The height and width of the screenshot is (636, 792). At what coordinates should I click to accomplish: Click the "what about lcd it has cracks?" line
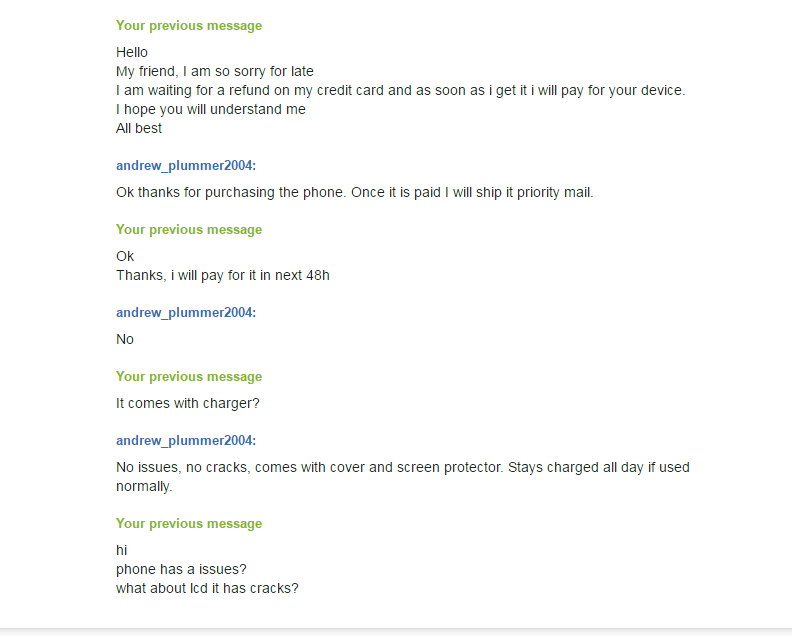click(x=207, y=588)
